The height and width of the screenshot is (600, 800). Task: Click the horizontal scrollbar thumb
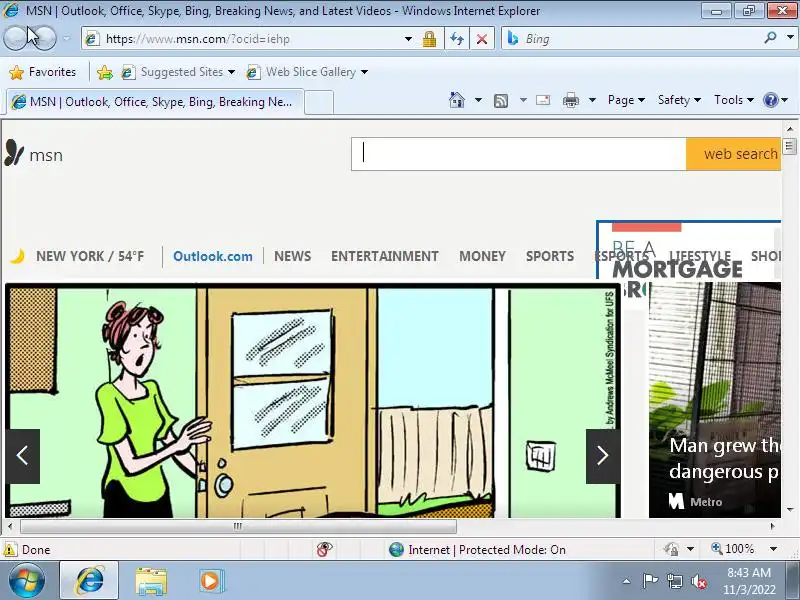tap(238, 526)
